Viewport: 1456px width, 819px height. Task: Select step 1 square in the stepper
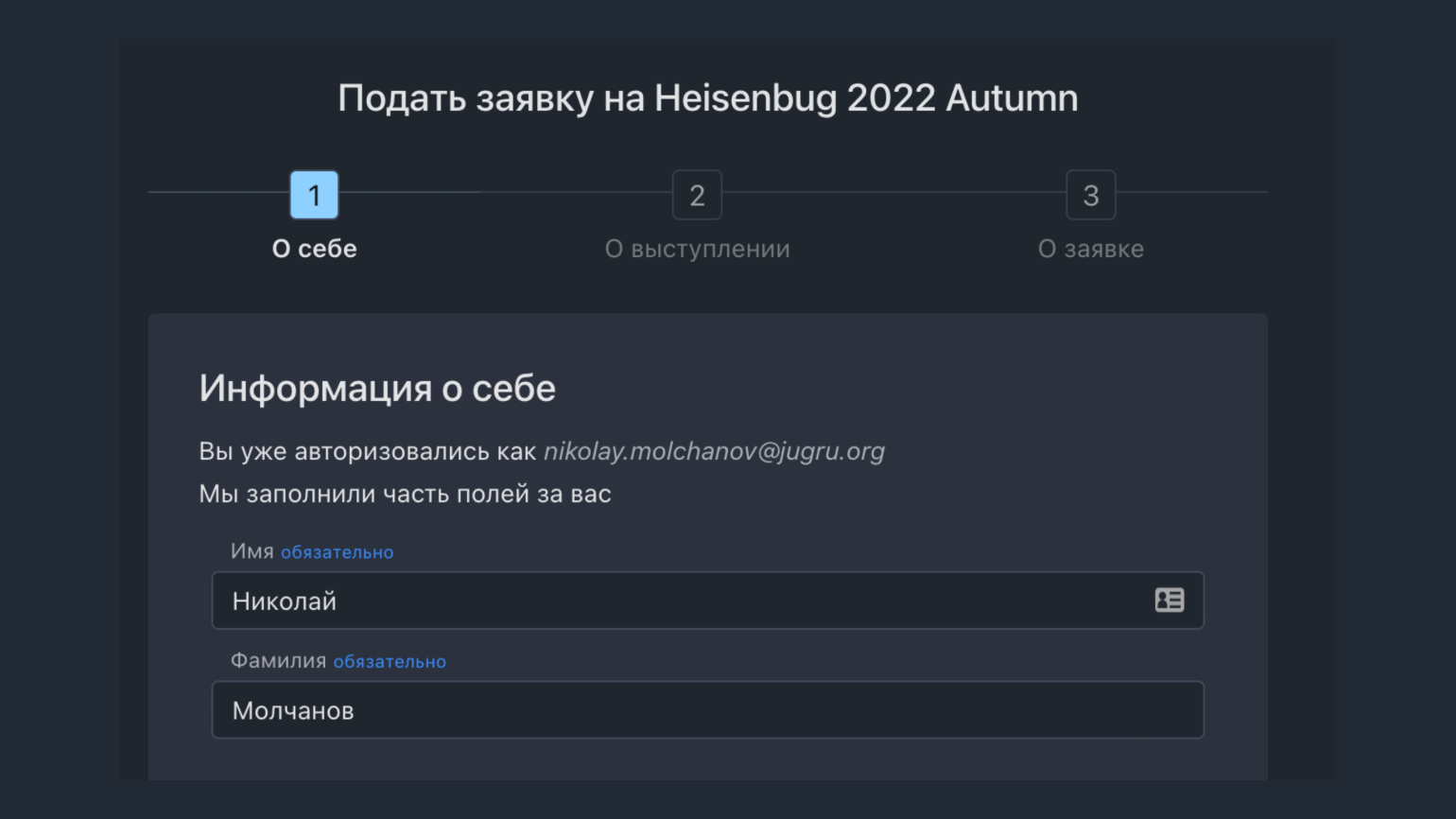tap(314, 195)
